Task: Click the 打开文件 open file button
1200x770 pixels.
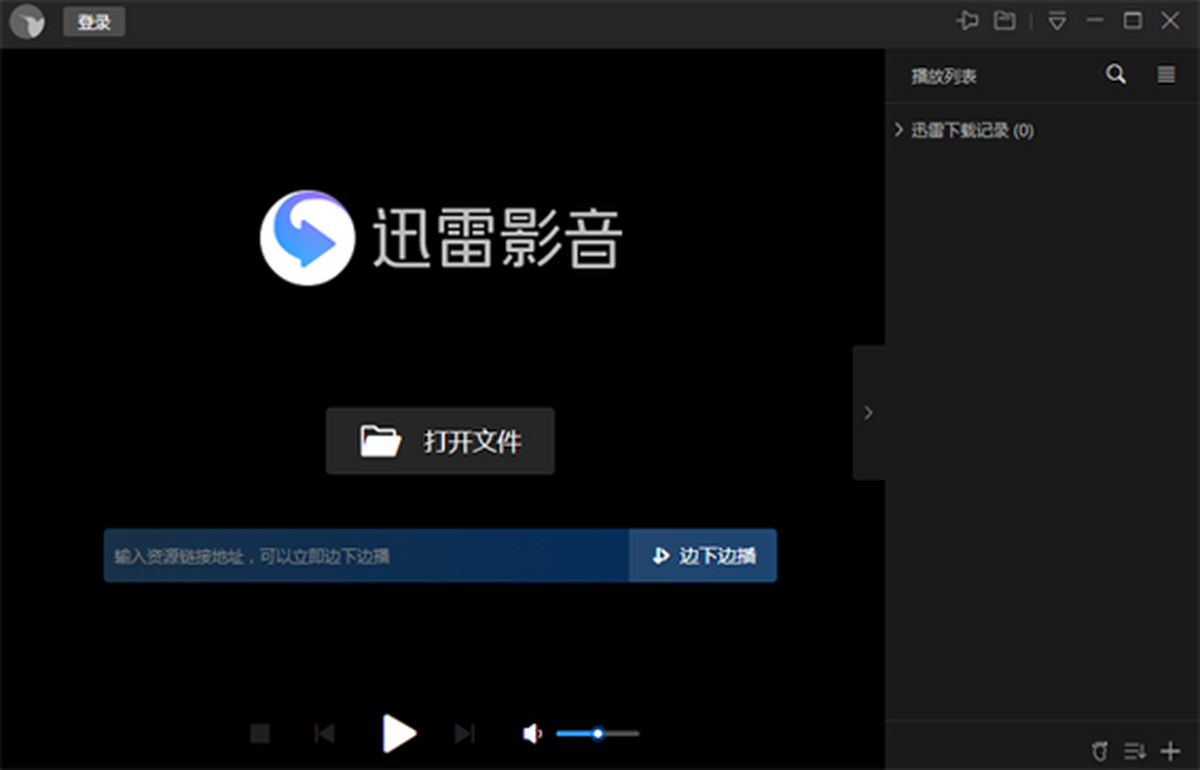Action: (x=440, y=441)
